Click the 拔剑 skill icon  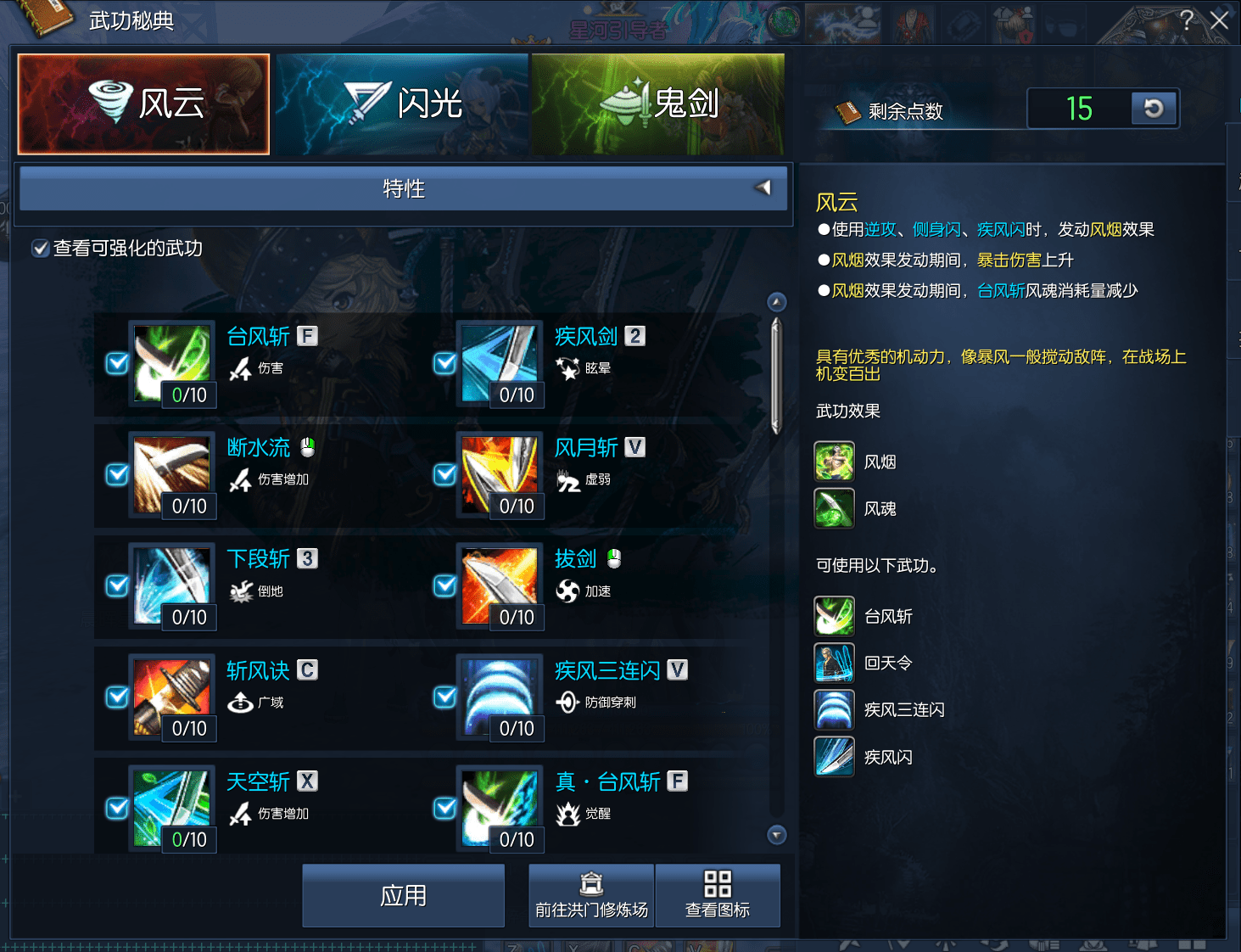click(x=500, y=586)
